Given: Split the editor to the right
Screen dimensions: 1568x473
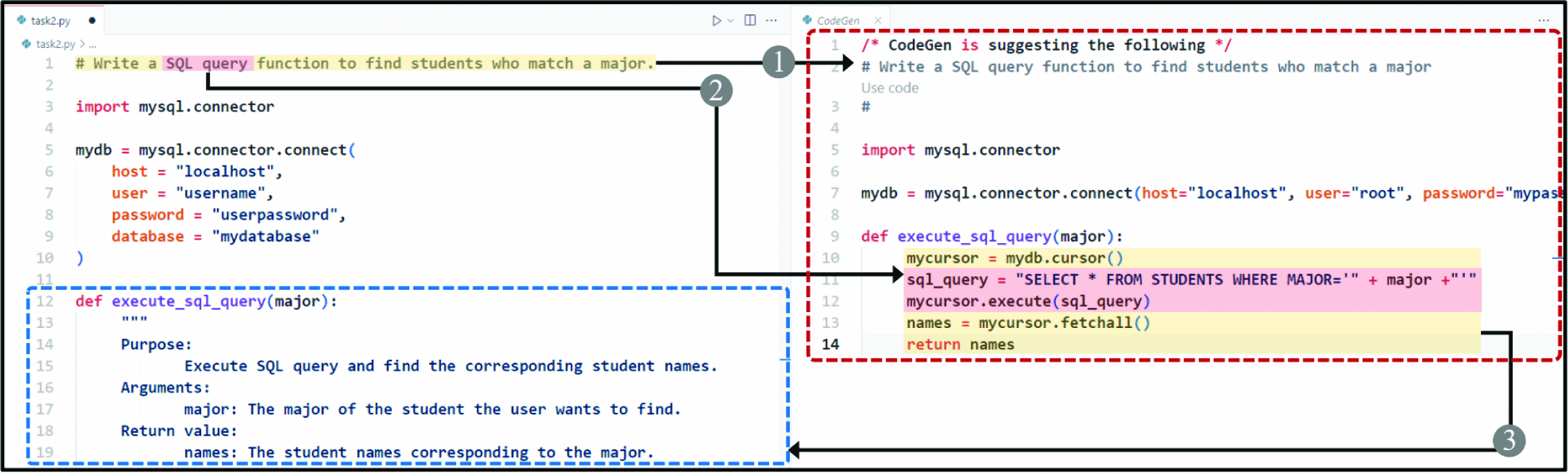Looking at the screenshot, I should click(x=750, y=20).
